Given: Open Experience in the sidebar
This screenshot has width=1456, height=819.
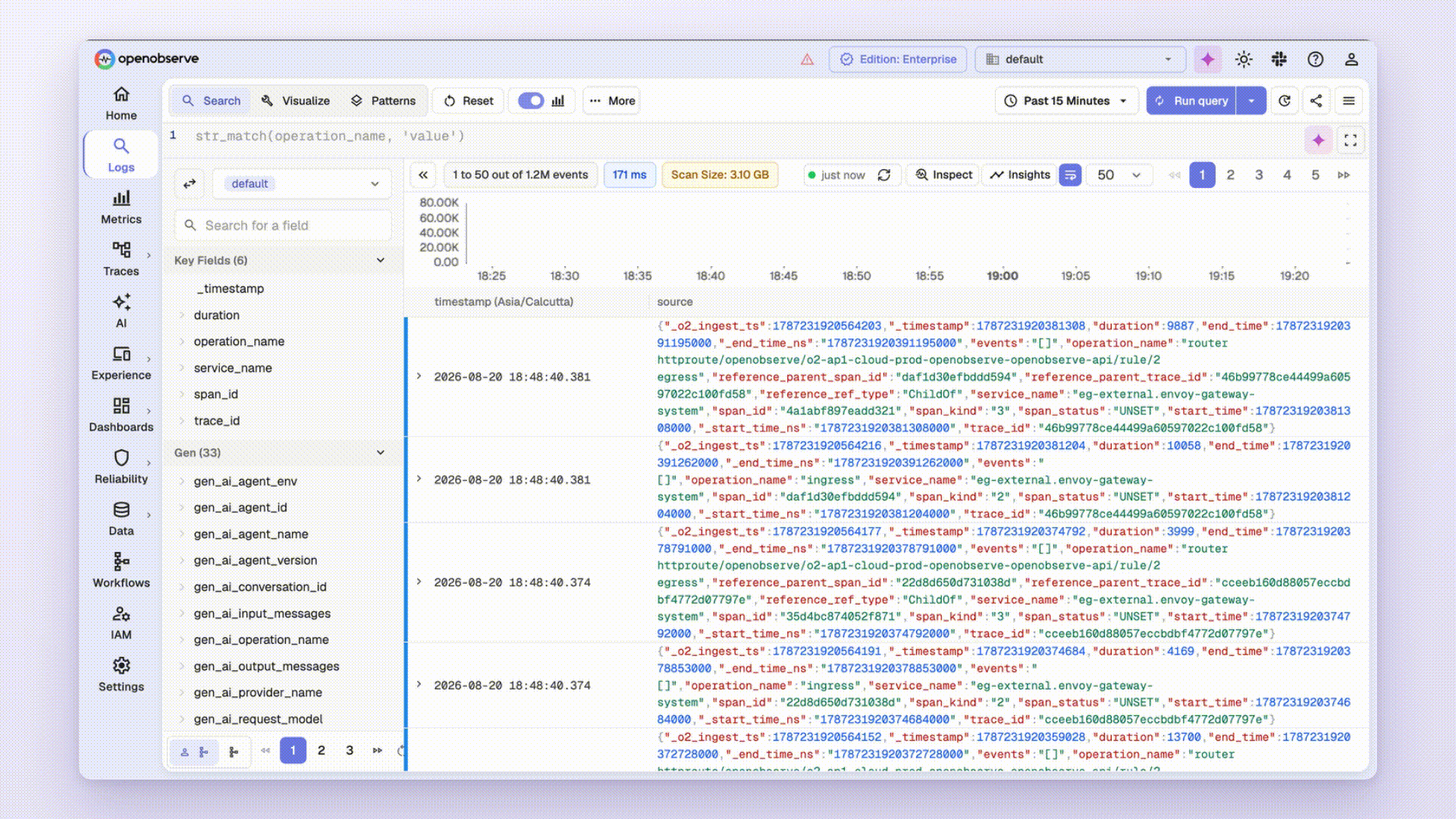Looking at the screenshot, I should pyautogui.click(x=121, y=362).
